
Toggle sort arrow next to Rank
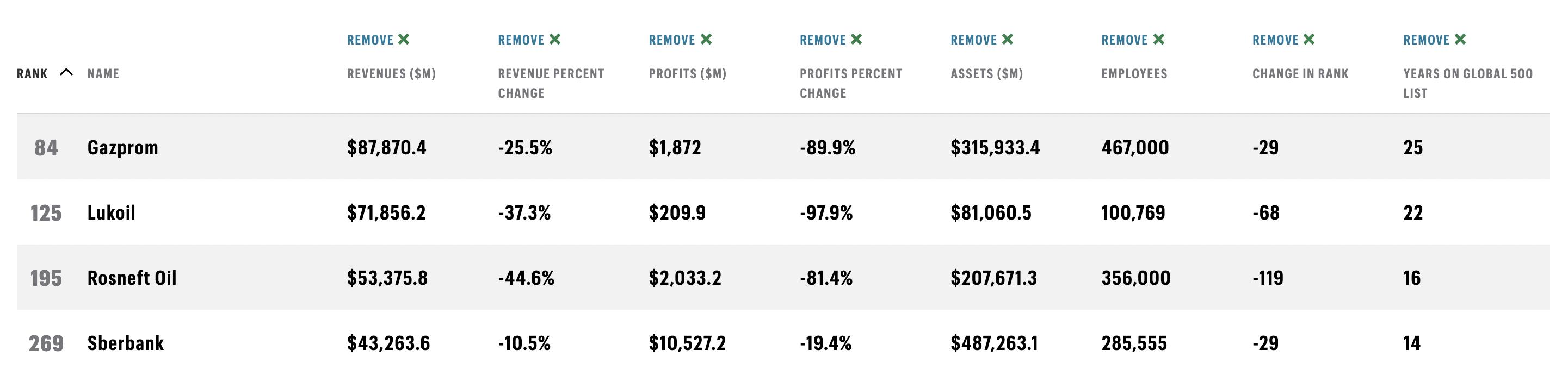click(66, 72)
